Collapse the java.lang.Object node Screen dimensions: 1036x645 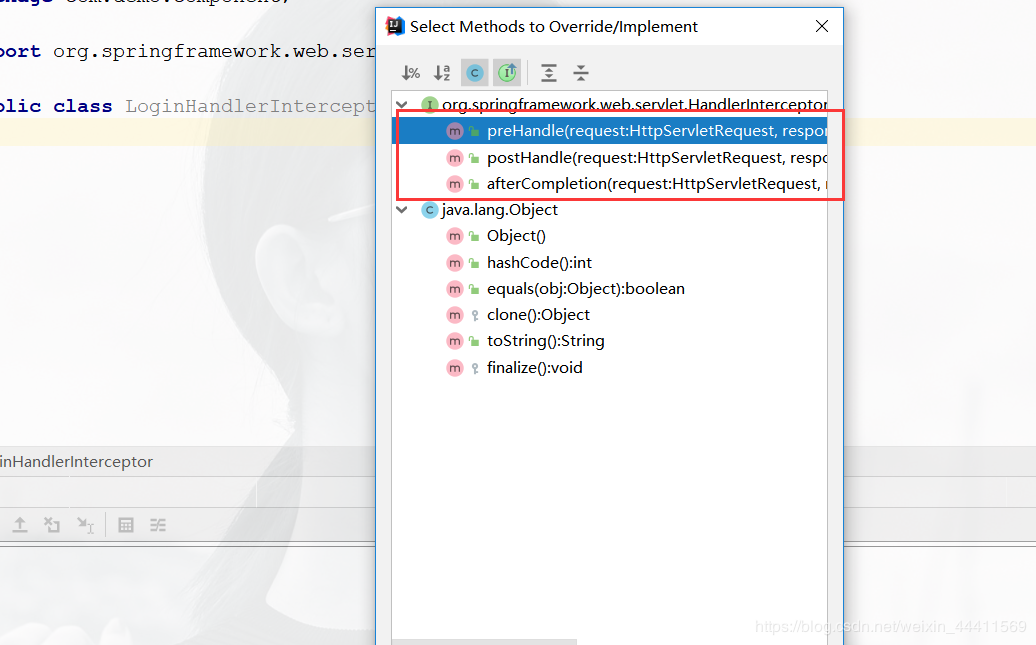tap(401, 210)
